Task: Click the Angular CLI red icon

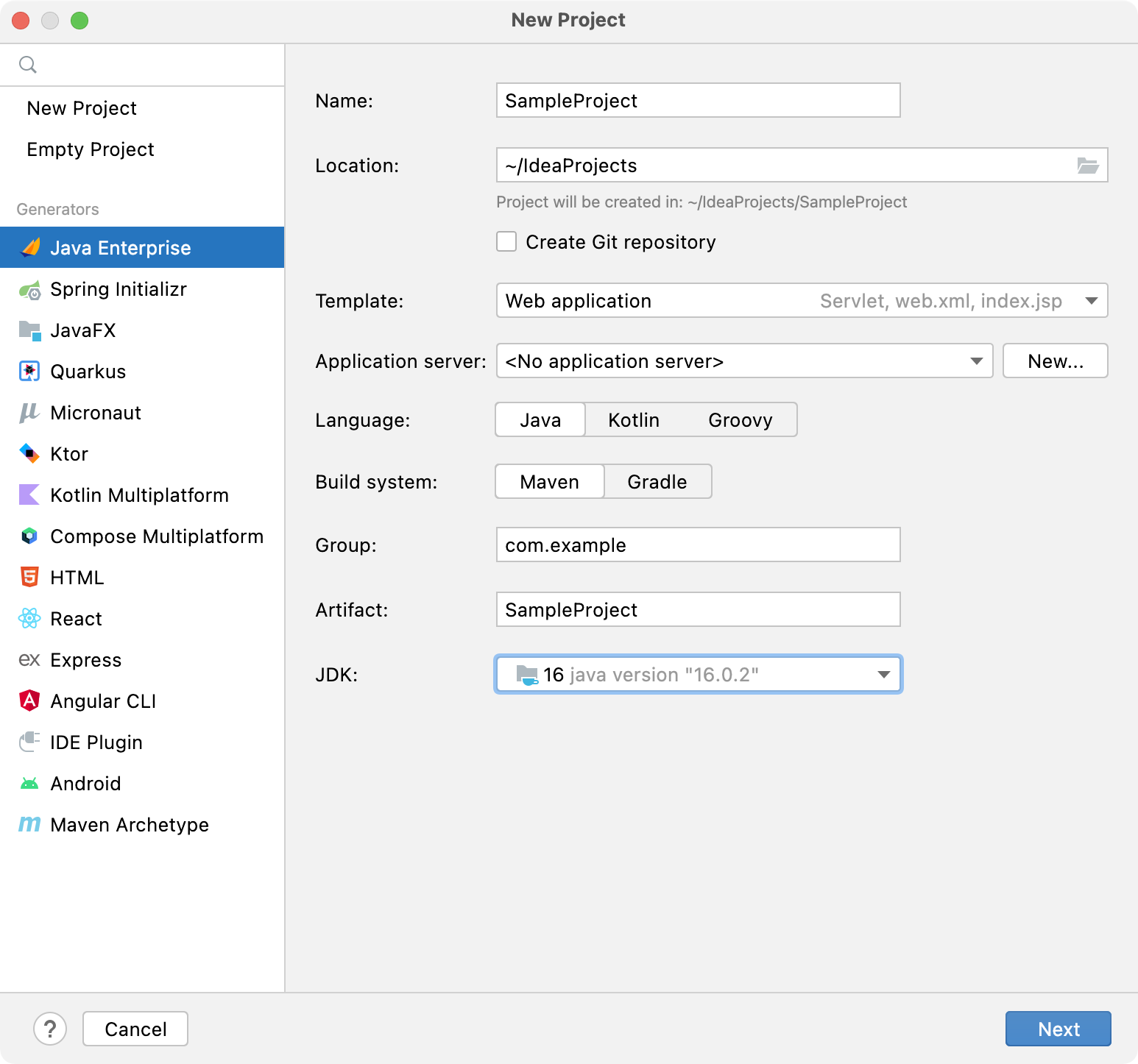Action: pos(29,701)
